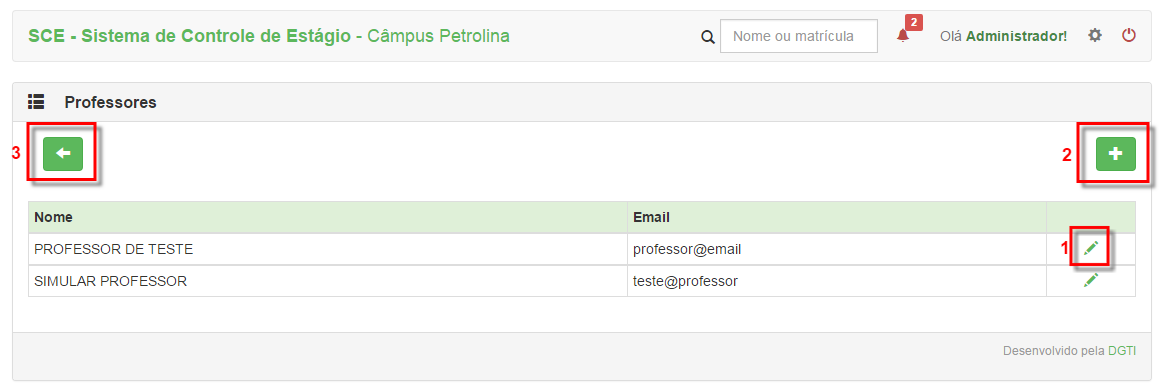Click the magnifying glass search icon
This screenshot has height=390, width=1167.
(708, 36)
